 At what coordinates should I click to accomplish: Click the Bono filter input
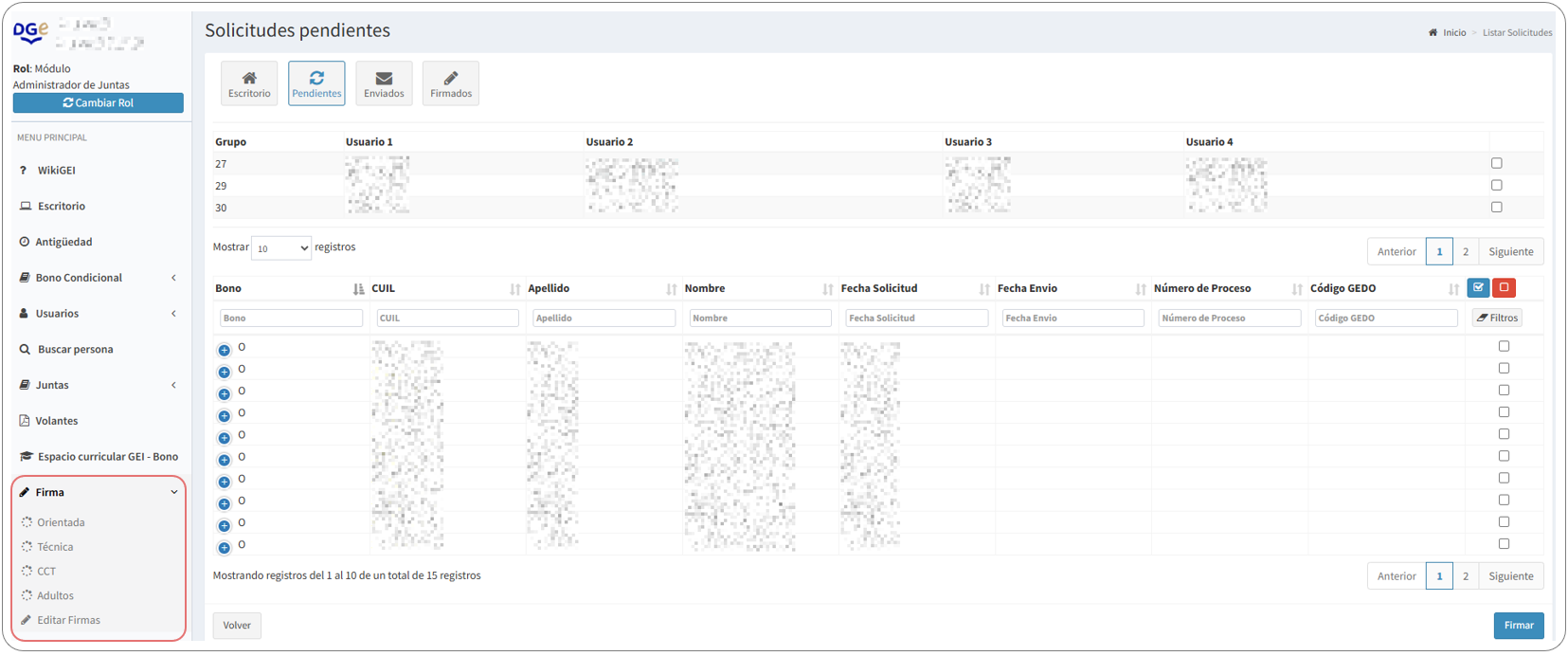pyautogui.click(x=291, y=318)
